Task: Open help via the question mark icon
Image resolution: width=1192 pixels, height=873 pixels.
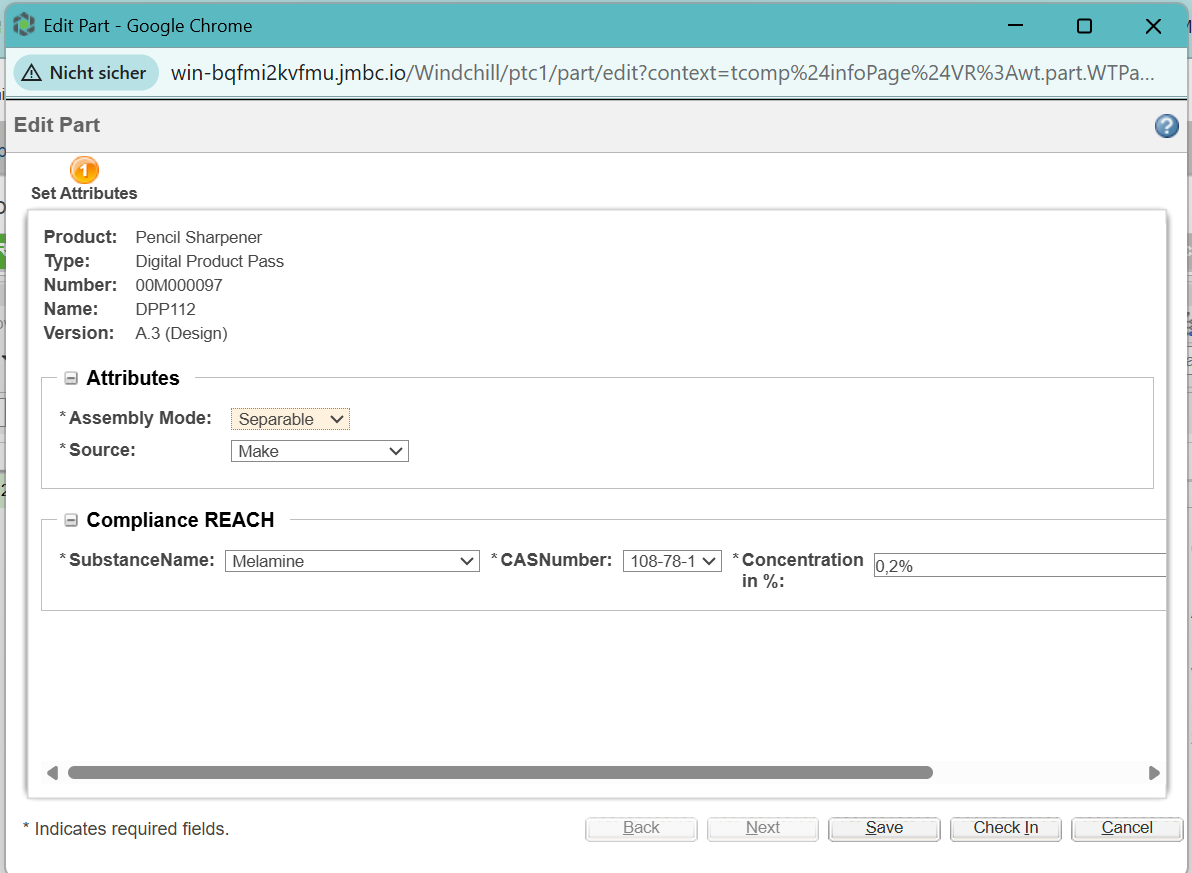Action: point(1166,126)
